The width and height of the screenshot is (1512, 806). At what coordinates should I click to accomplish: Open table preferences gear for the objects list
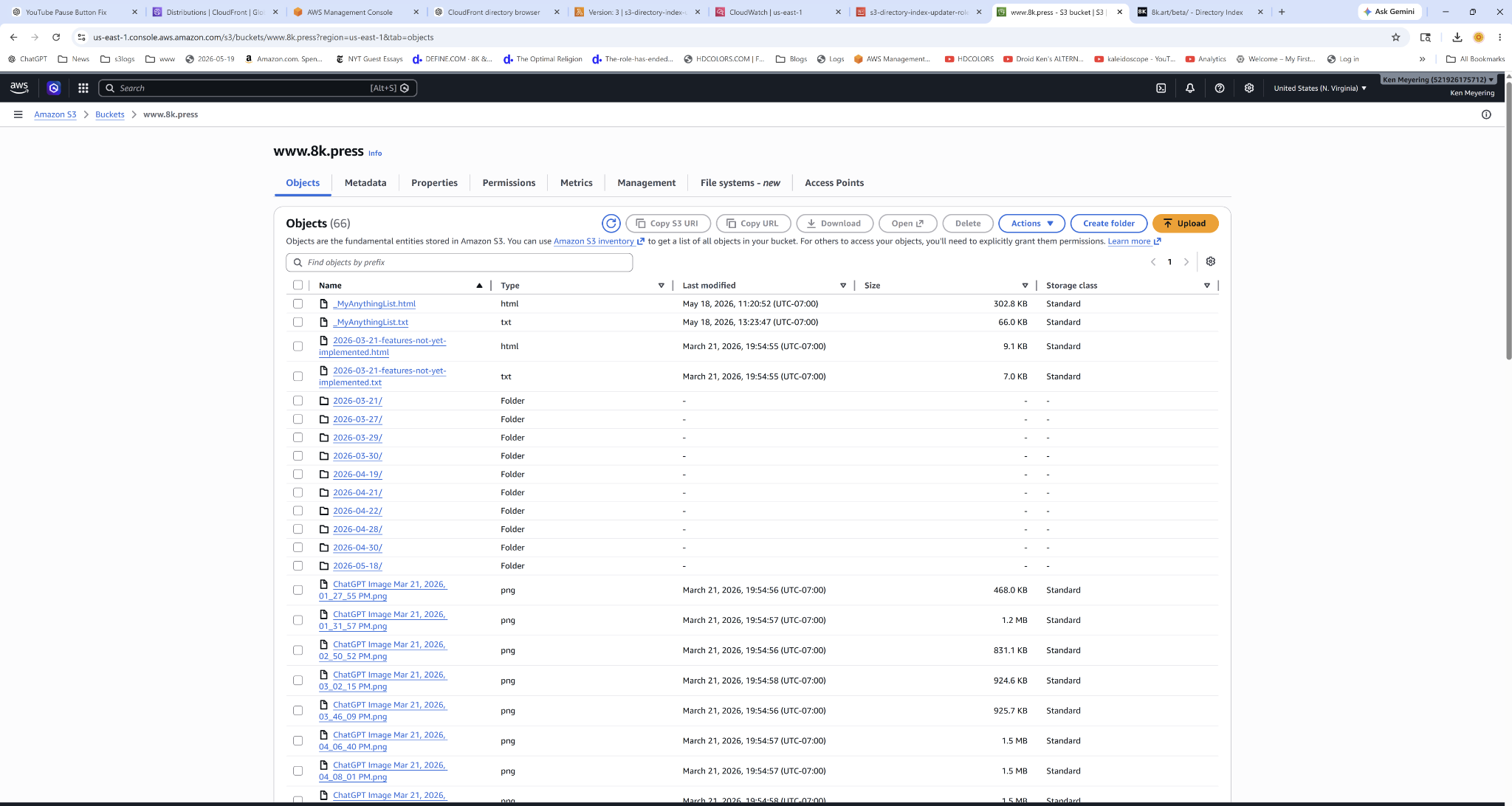[1211, 261]
